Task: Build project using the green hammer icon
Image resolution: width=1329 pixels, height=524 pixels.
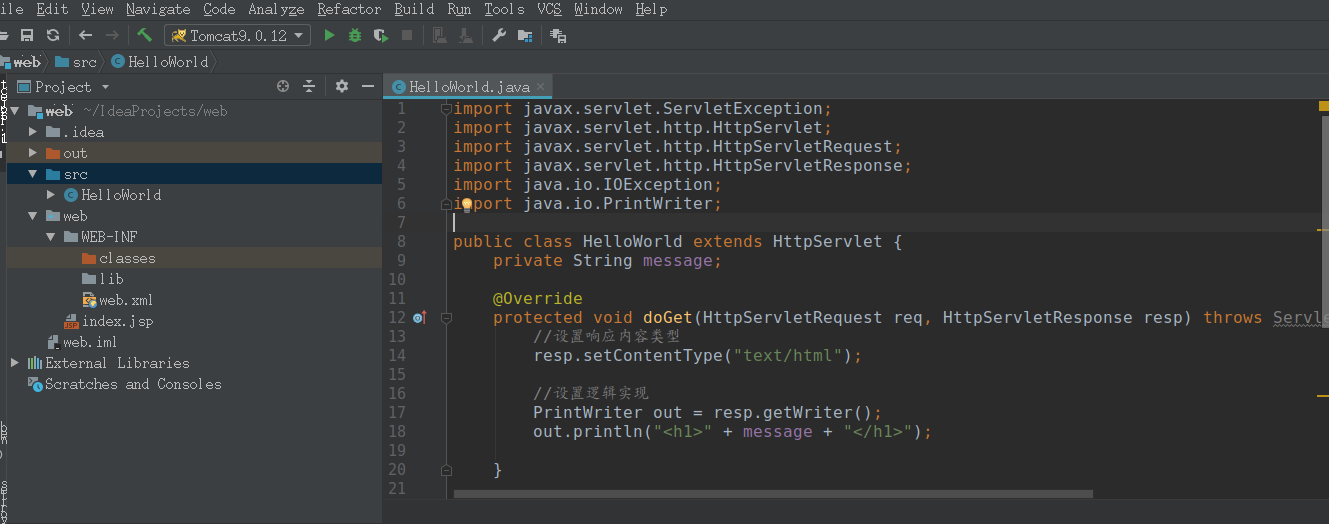Action: (x=145, y=35)
